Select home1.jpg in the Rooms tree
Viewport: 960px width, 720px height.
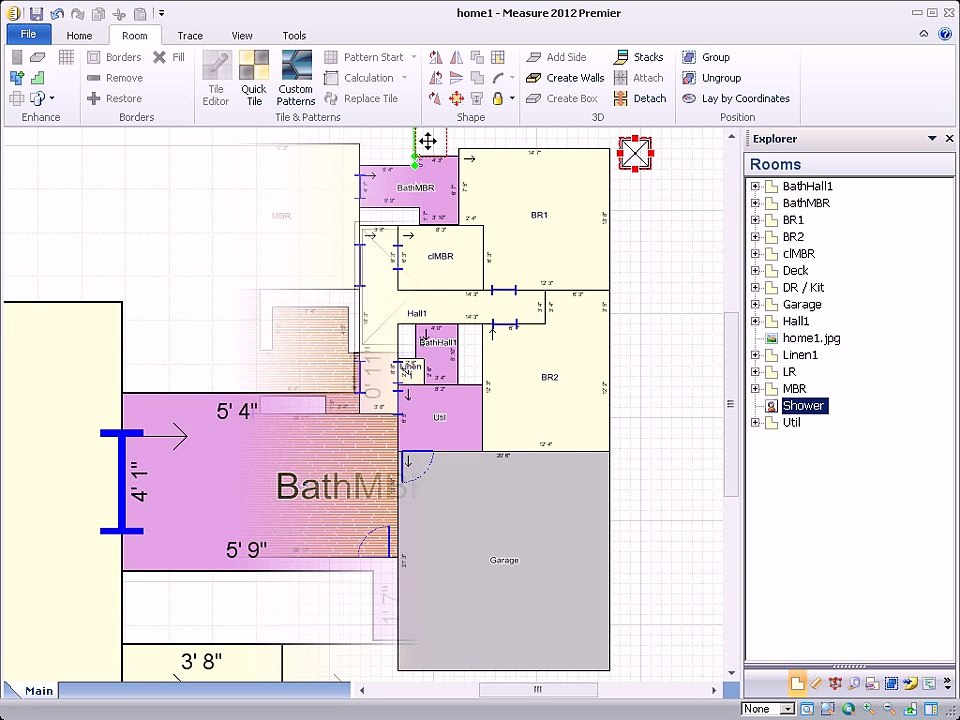(811, 338)
